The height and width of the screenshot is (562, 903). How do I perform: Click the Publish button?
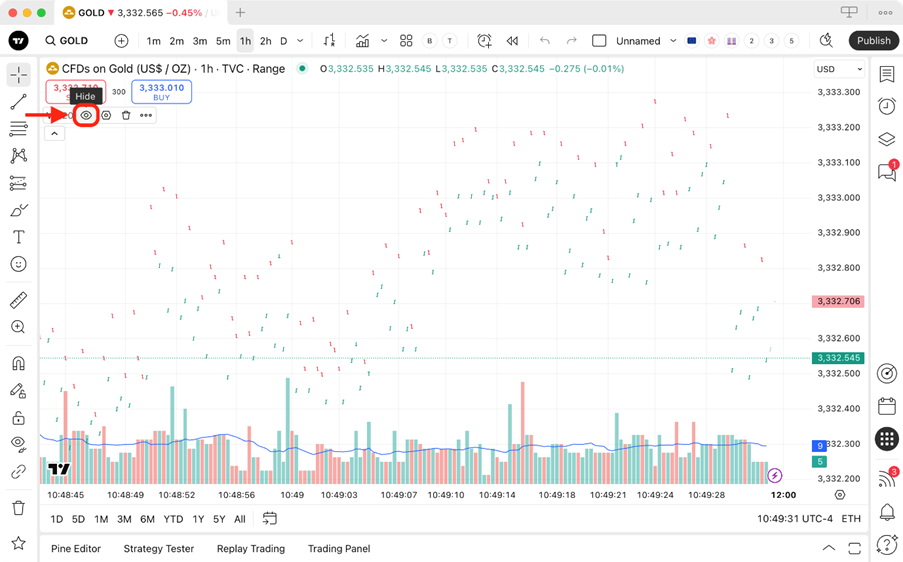click(x=874, y=41)
